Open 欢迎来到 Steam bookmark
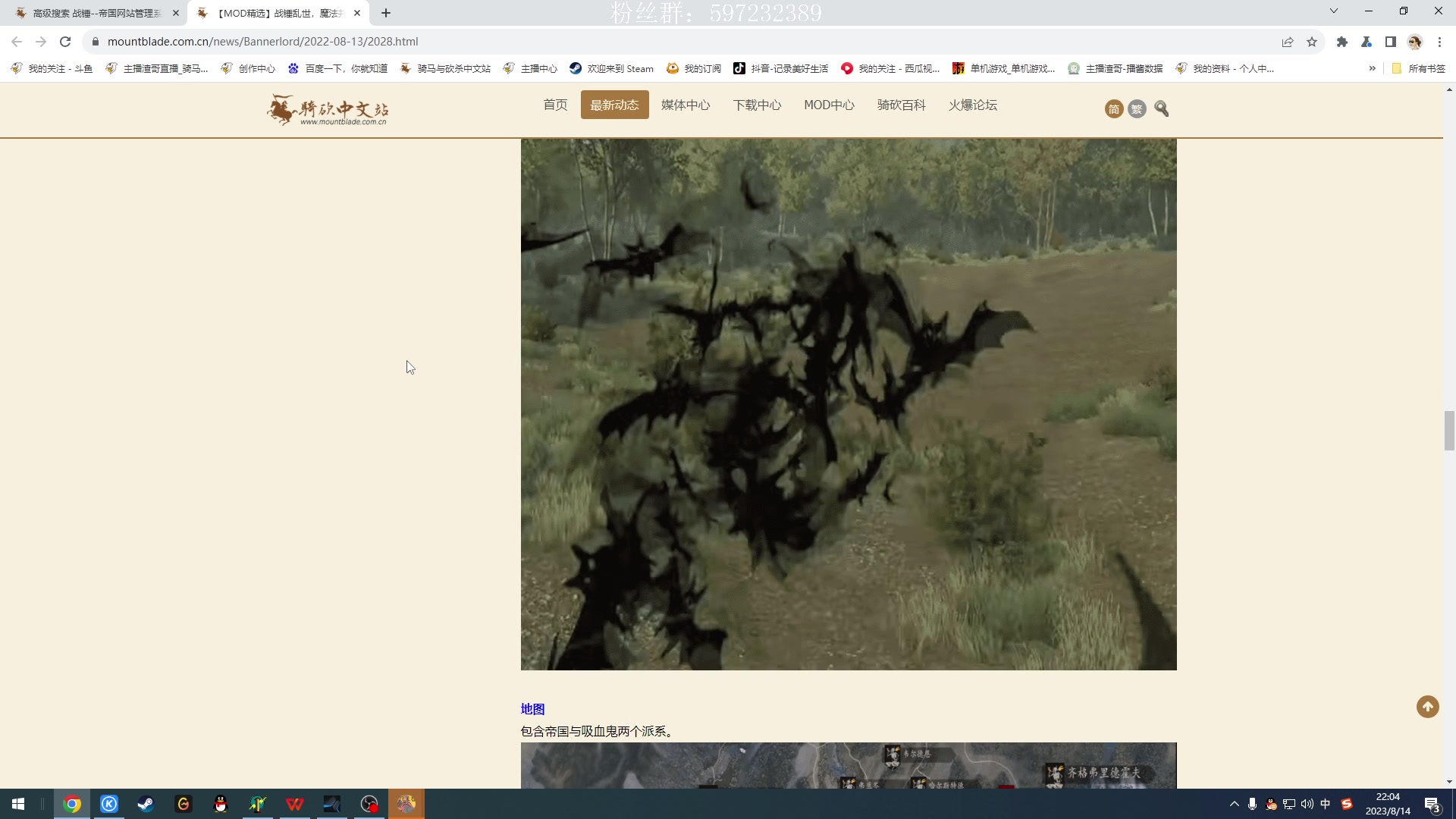This screenshot has height=819, width=1456. coord(611,68)
